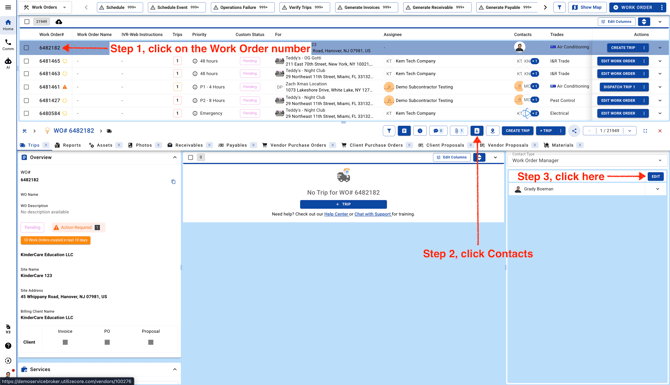Image resolution: width=670 pixels, height=385 pixels.
Task: Click the filter funnel icon in top bar
Action: [559, 7]
